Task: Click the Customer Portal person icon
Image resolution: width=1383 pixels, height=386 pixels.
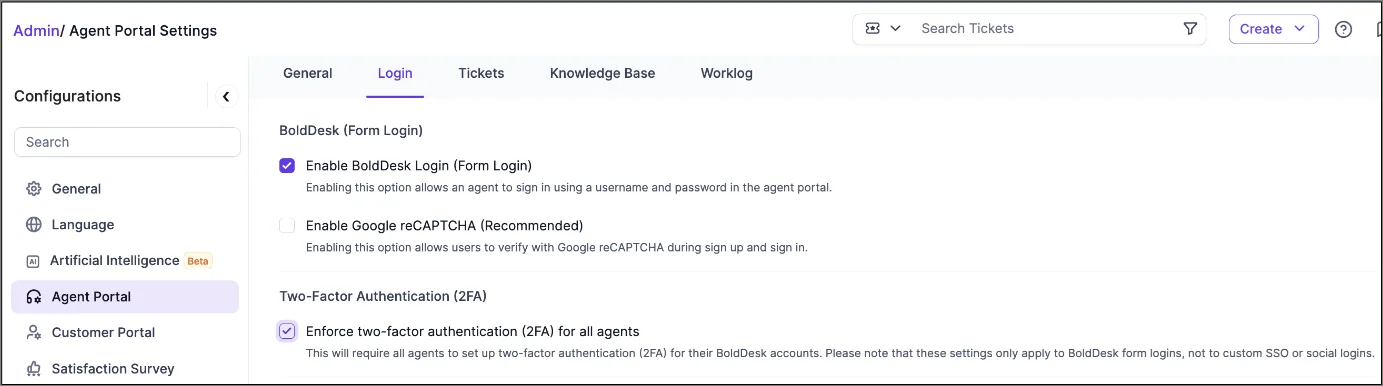Action: 34,333
